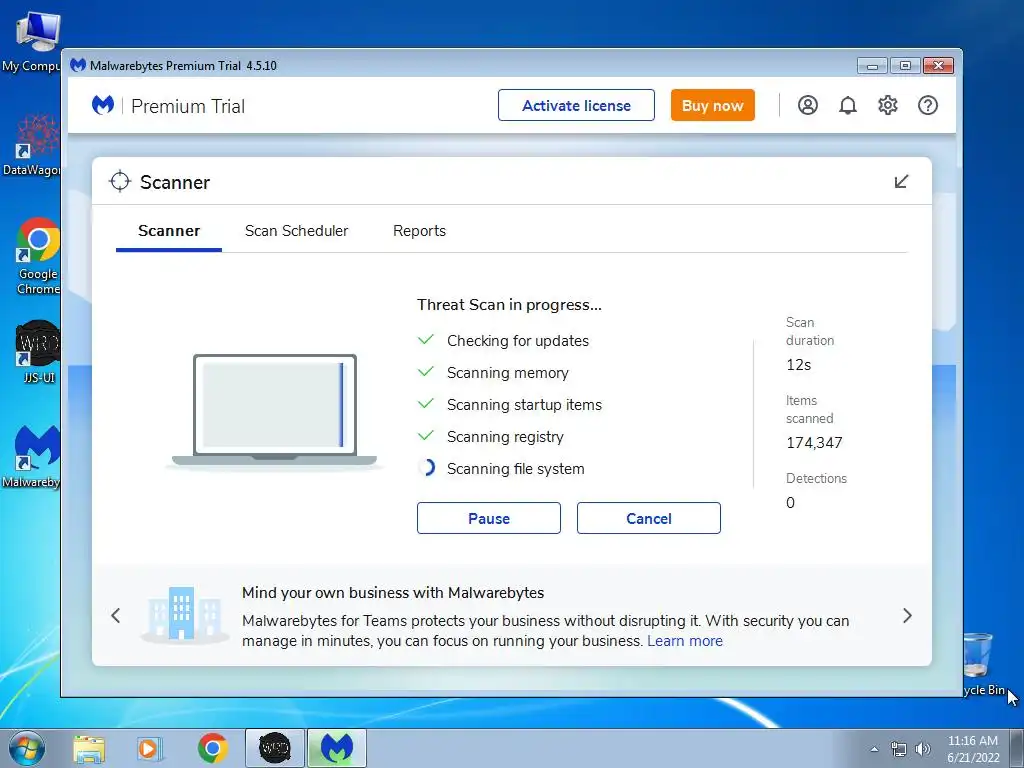Switch to WRD app in taskbar
The width and height of the screenshot is (1024, 768).
274,748
